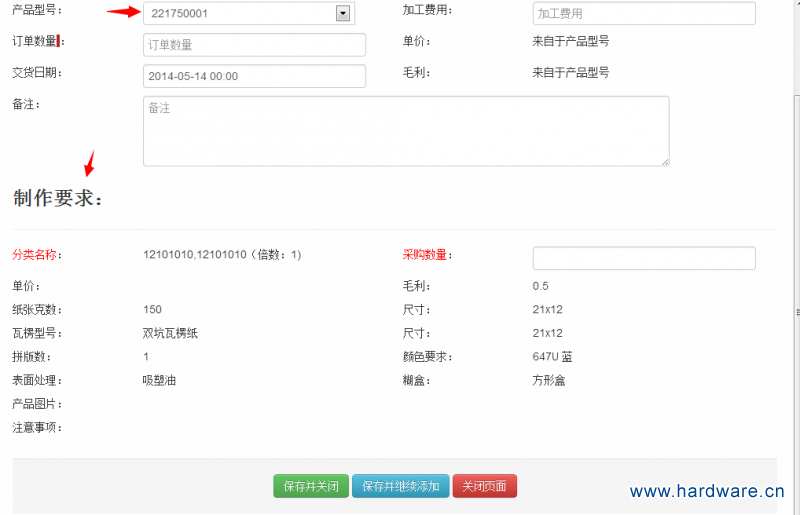Screen dimensions: 800x515
Task: Click the 加工费用 input field
Action: click(x=643, y=13)
